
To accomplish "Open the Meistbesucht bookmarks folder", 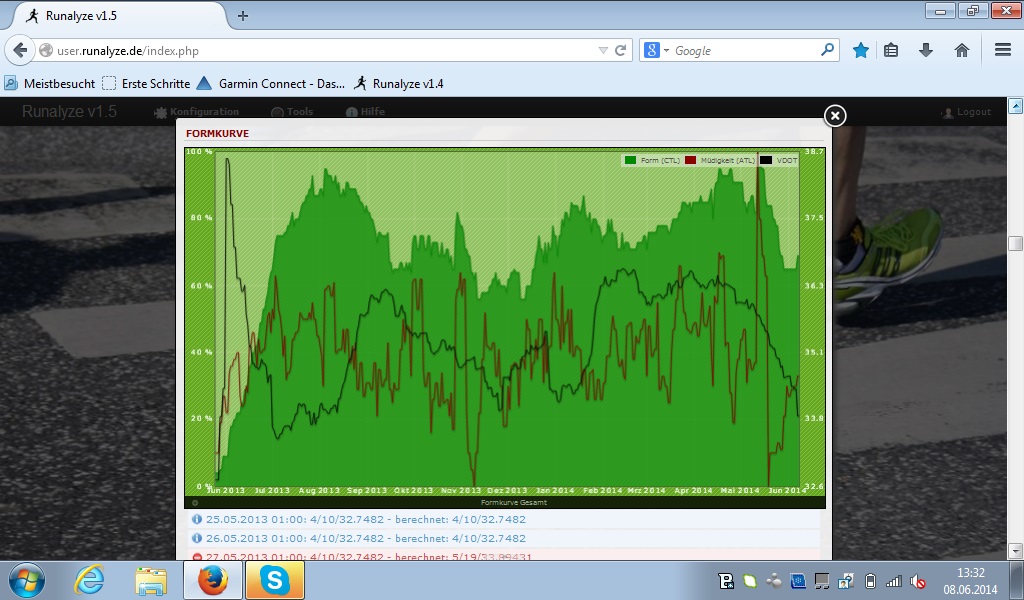I will coord(50,84).
